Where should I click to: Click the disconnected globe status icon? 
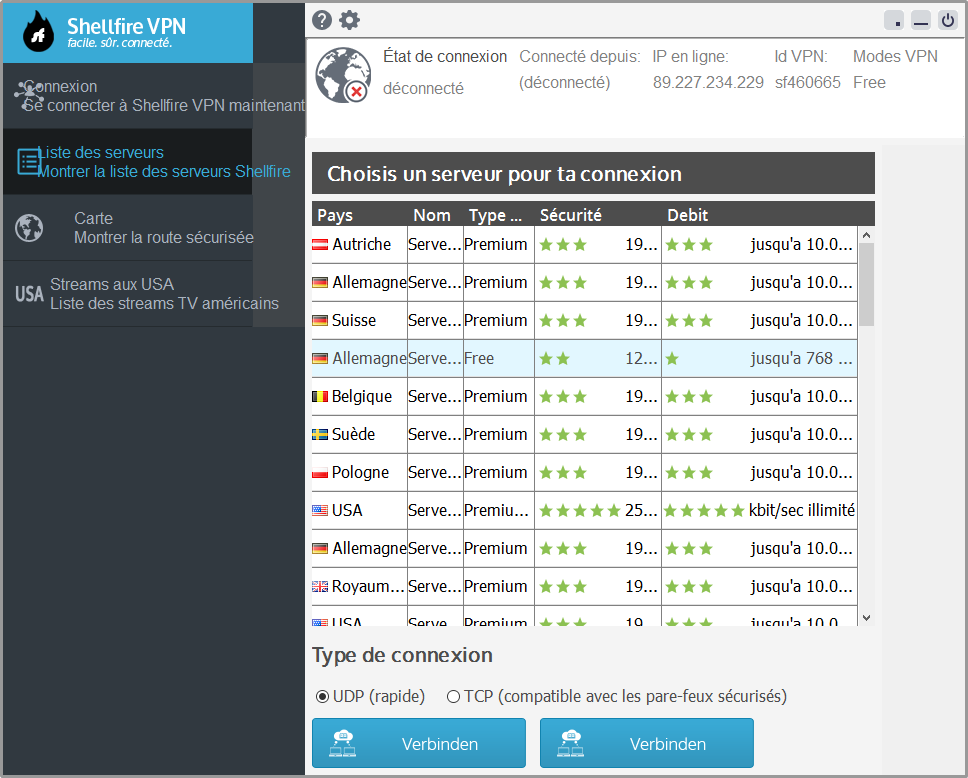coord(343,75)
